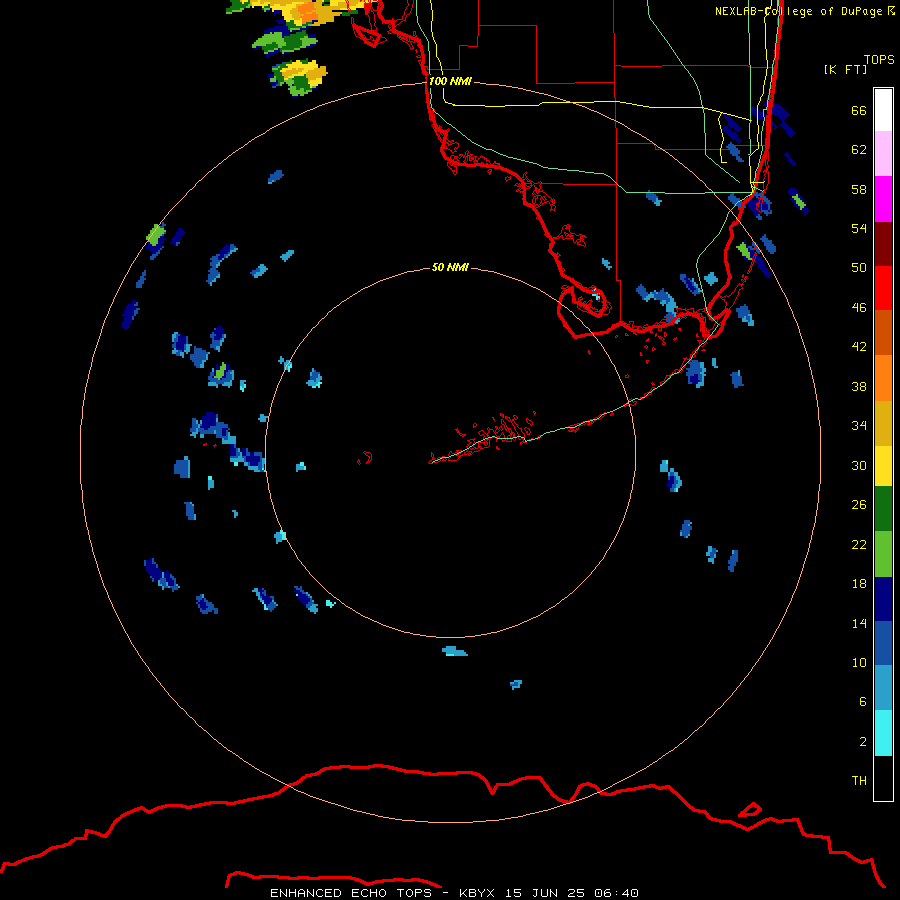
Task: Click the navy blue legend swatch
Action: [x=883, y=599]
